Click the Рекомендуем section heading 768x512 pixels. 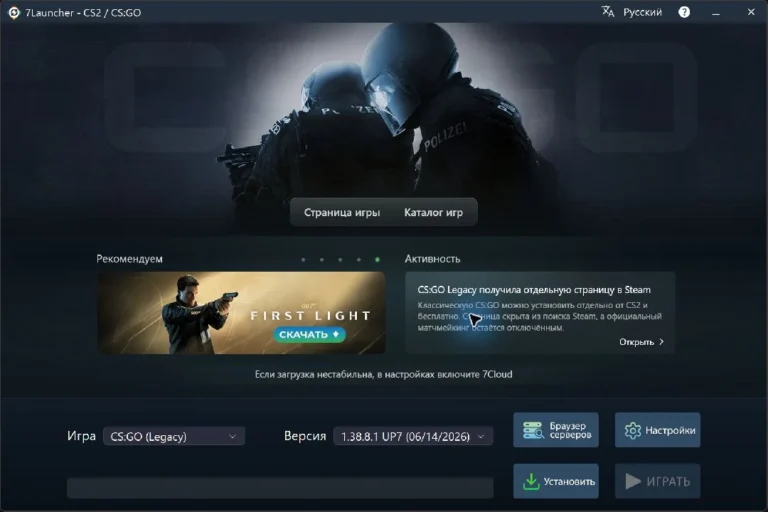(129, 259)
